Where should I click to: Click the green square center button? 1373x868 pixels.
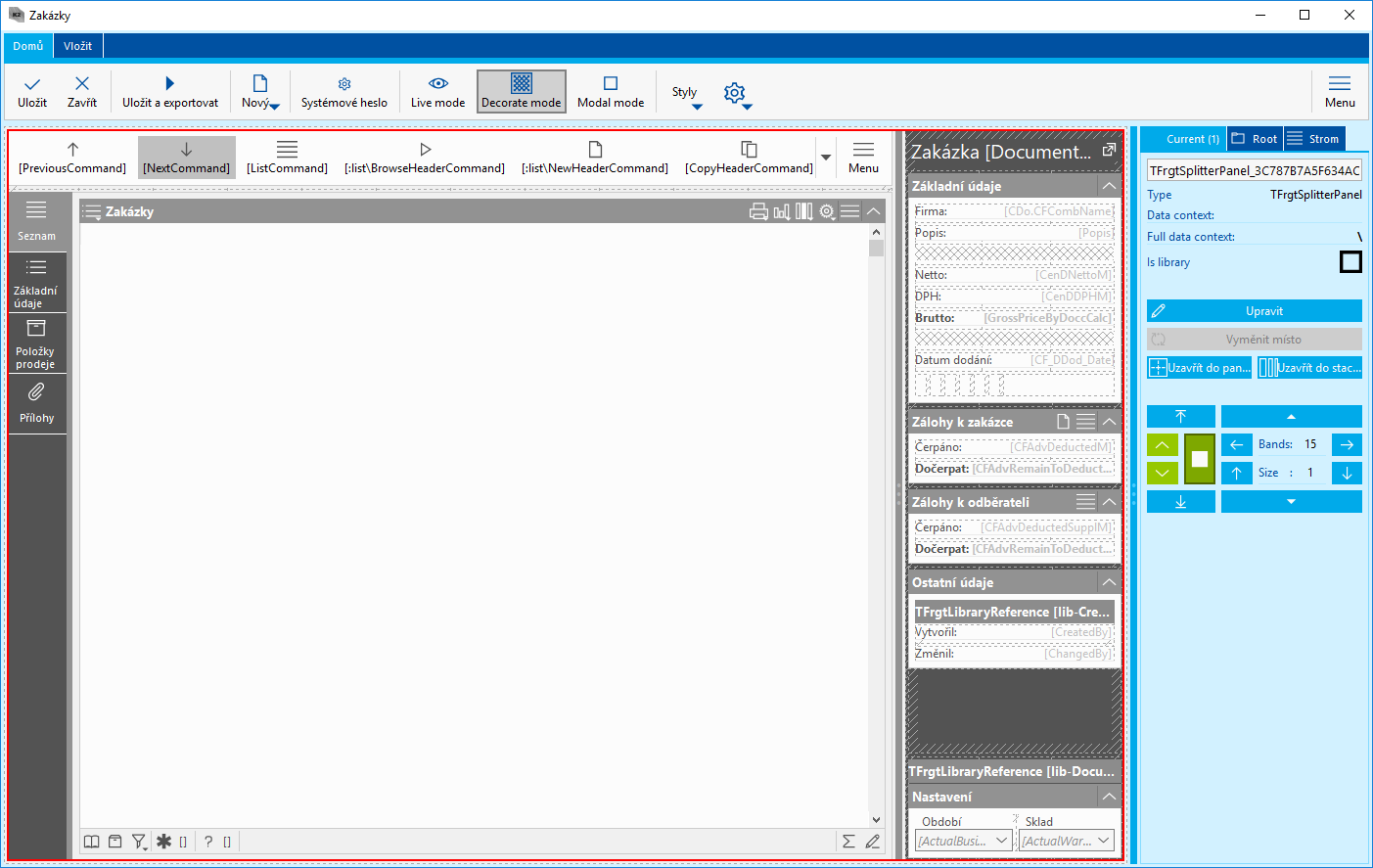coord(1200,459)
